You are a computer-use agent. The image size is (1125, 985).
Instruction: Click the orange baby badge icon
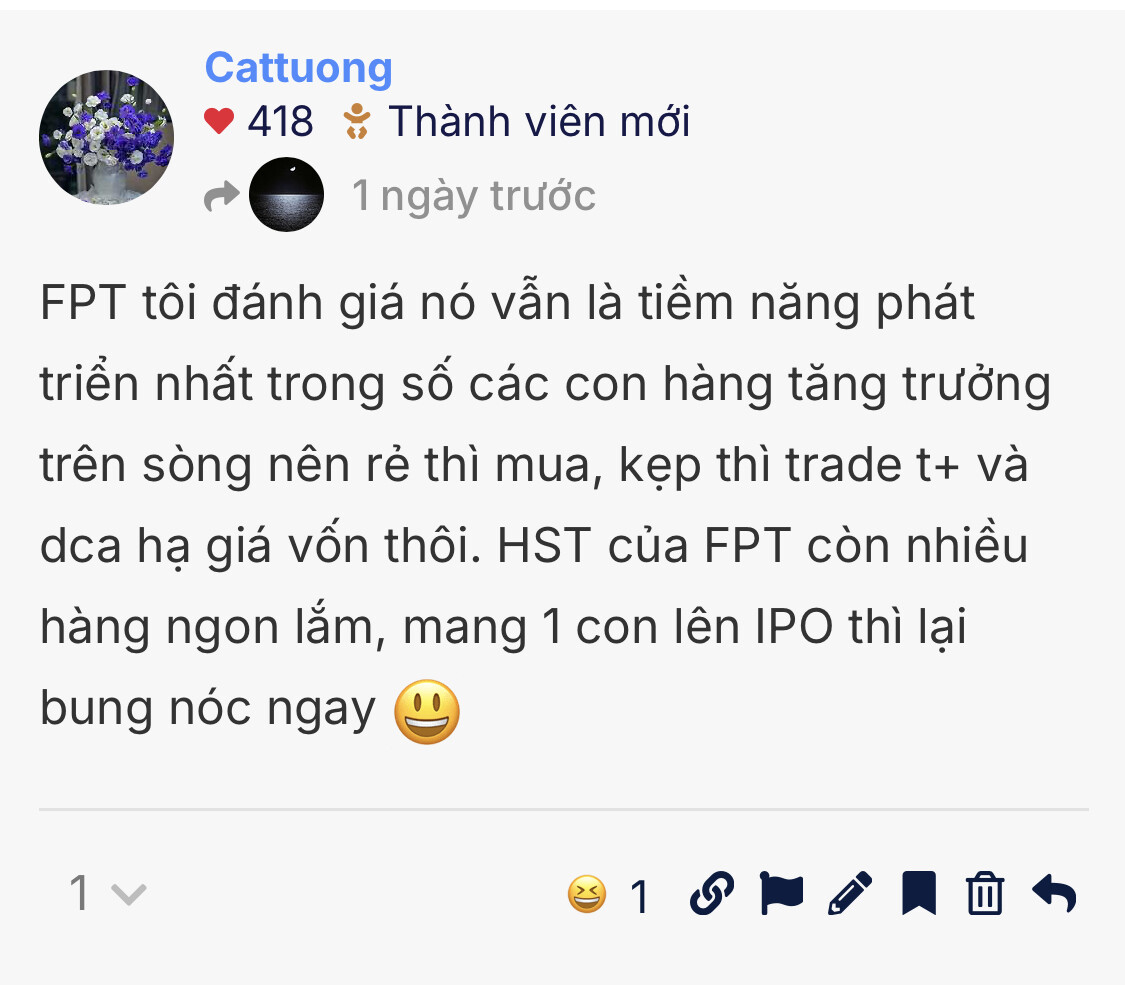pos(357,121)
